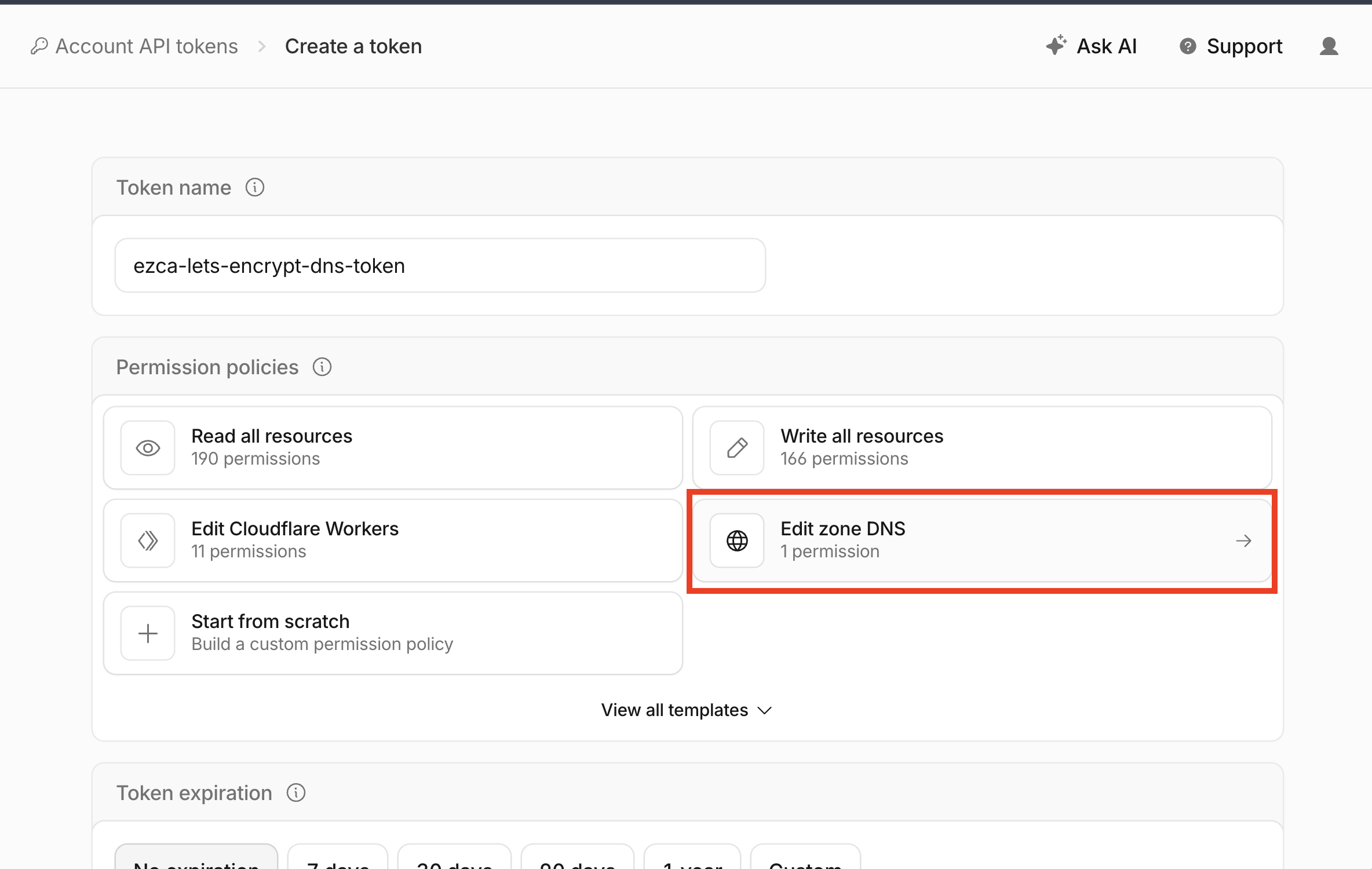The image size is (1372, 869).
Task: Click the pencil icon for Write all resources
Action: pyautogui.click(x=737, y=448)
